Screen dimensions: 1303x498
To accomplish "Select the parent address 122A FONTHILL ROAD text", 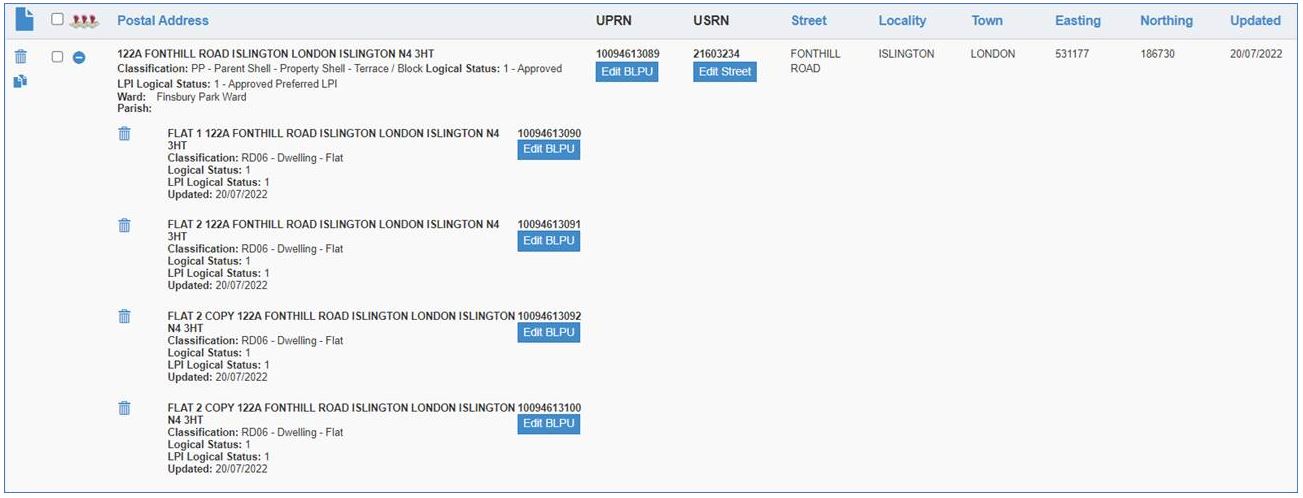I will [275, 53].
